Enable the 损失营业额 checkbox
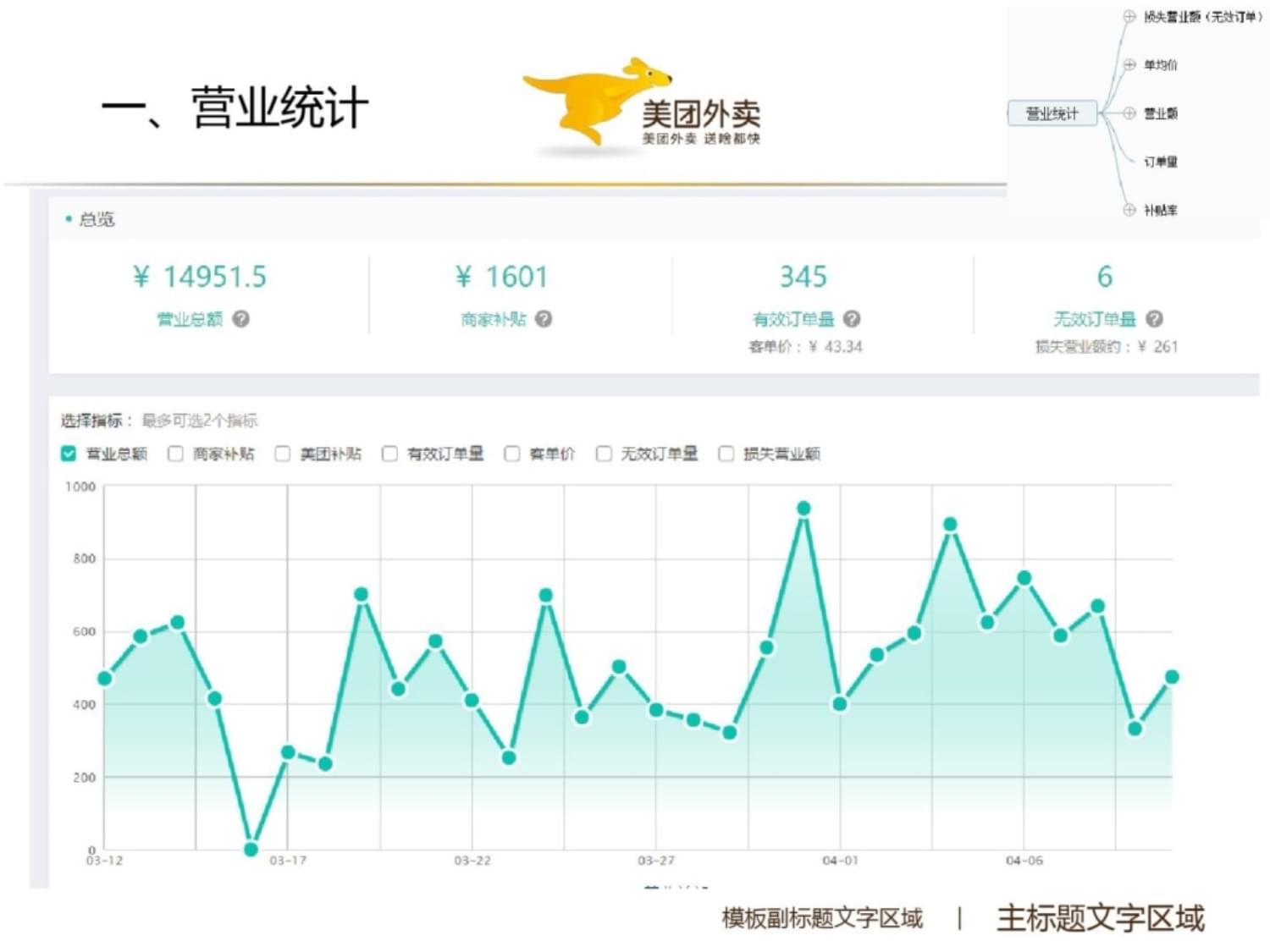 [726, 454]
